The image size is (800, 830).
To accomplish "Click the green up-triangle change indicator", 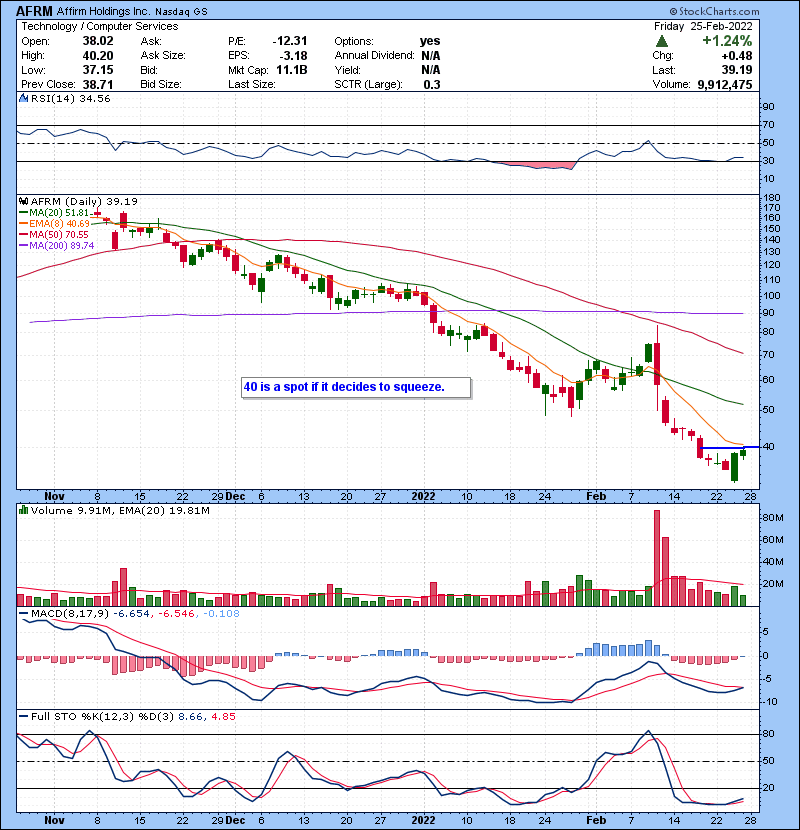I will click(661, 41).
